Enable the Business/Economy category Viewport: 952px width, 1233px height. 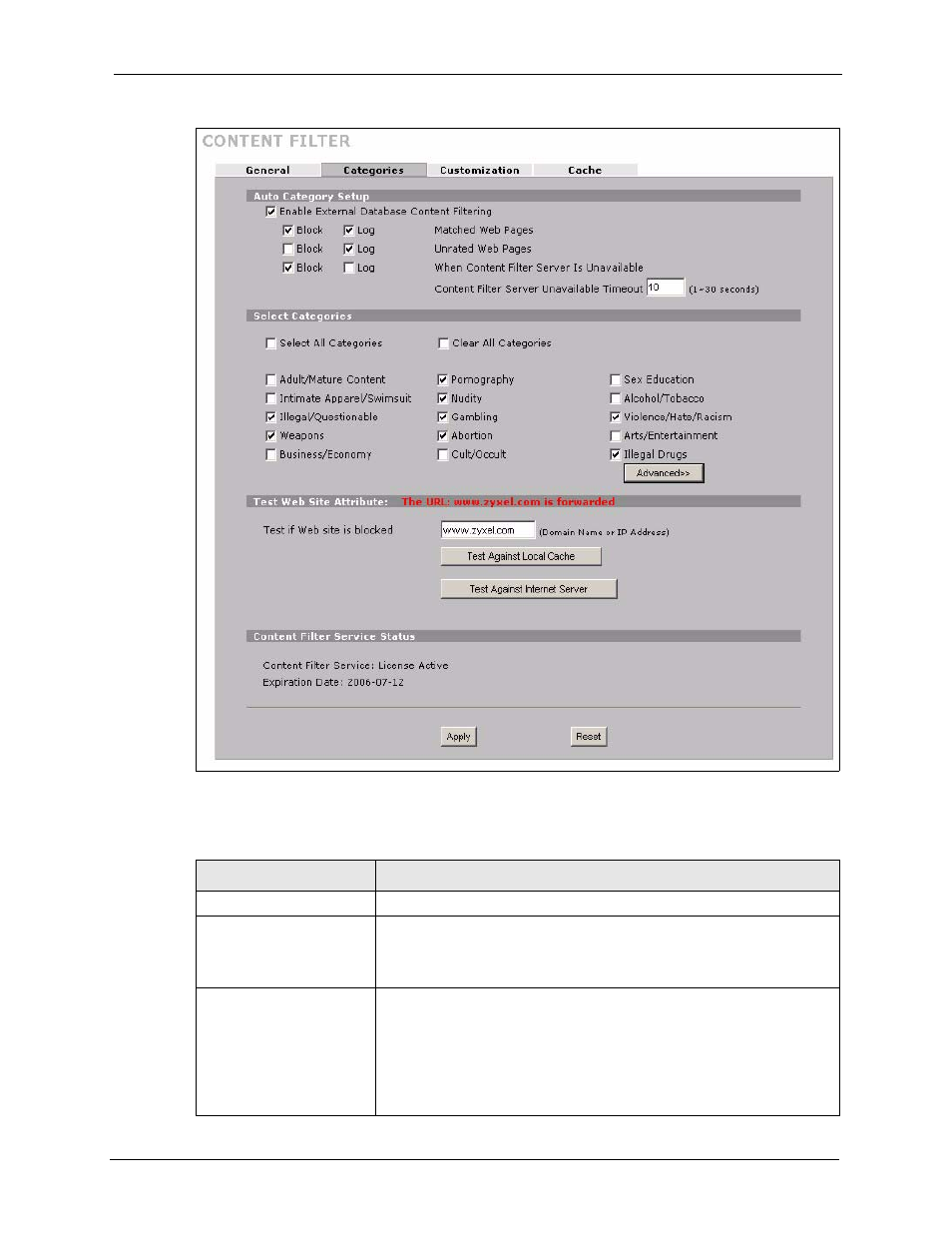pyautogui.click(x=271, y=455)
